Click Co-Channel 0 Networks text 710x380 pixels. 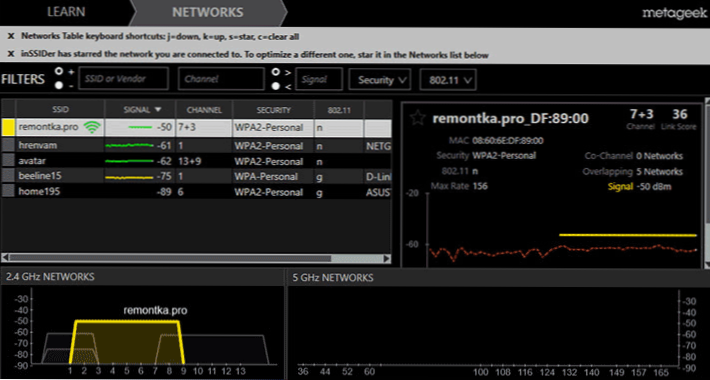tap(633, 156)
